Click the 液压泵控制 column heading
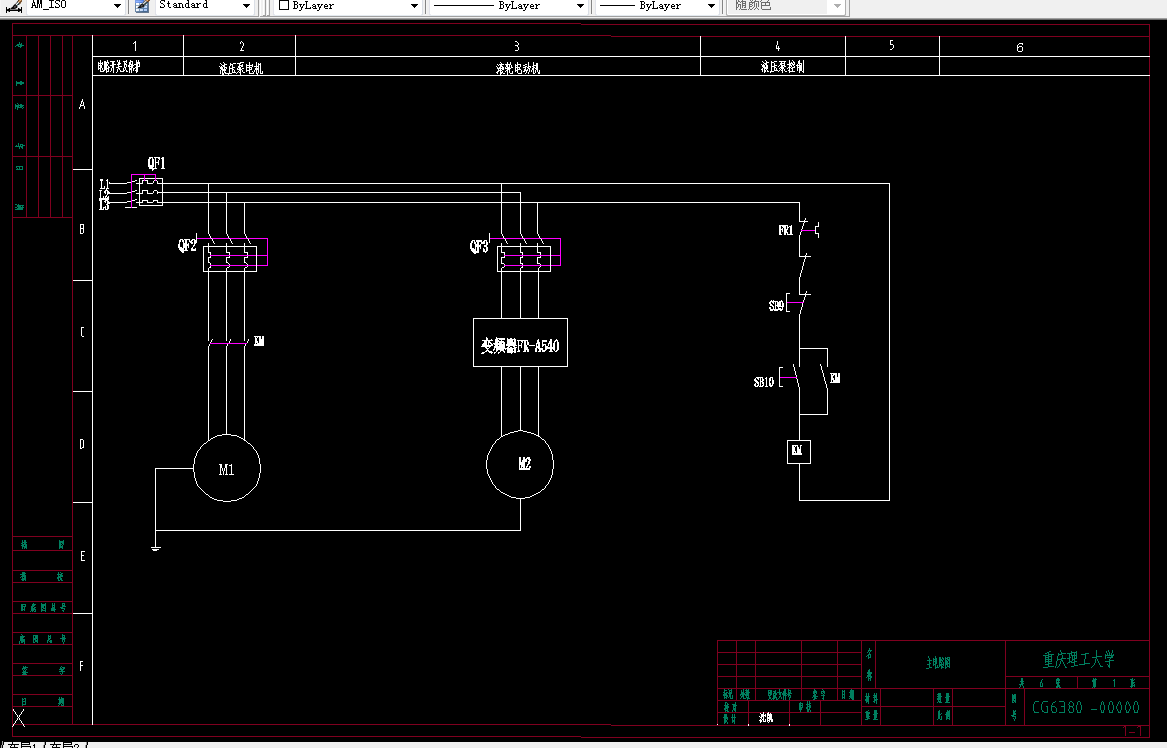 782,67
